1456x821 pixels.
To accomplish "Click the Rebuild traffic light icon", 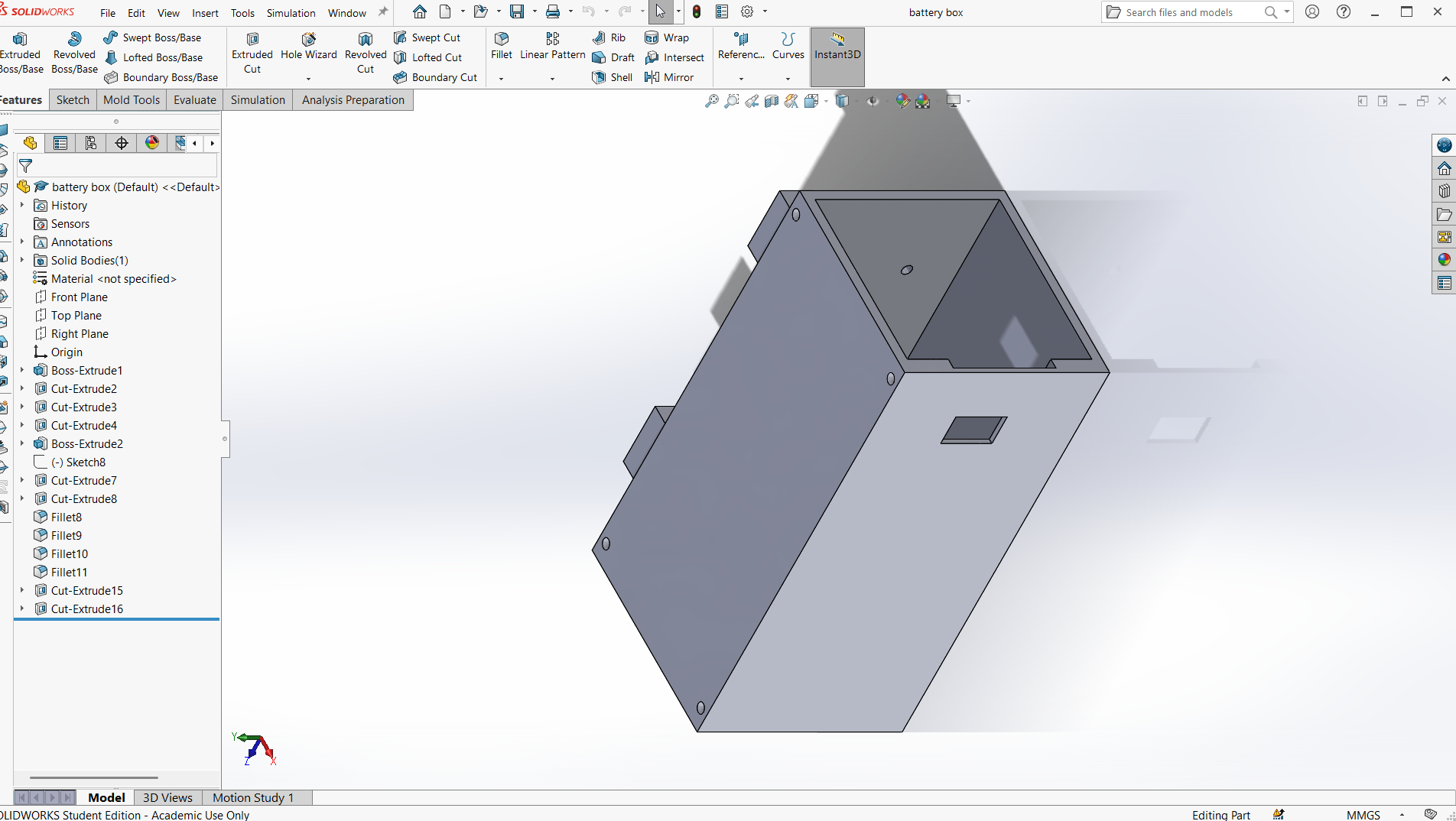I will click(x=697, y=12).
